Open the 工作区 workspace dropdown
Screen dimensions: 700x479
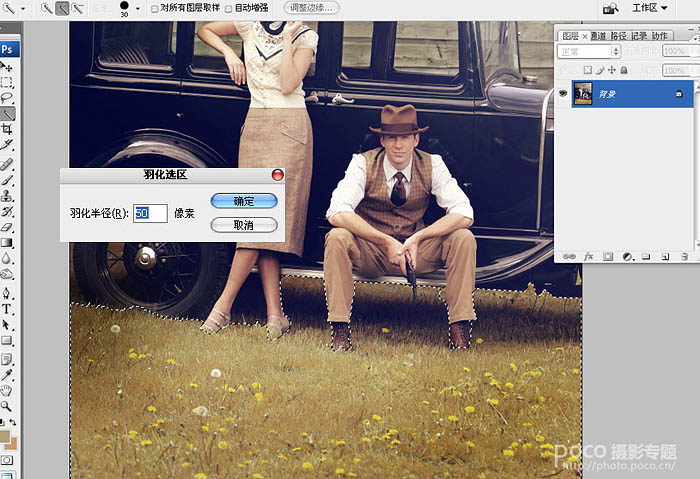(650, 8)
